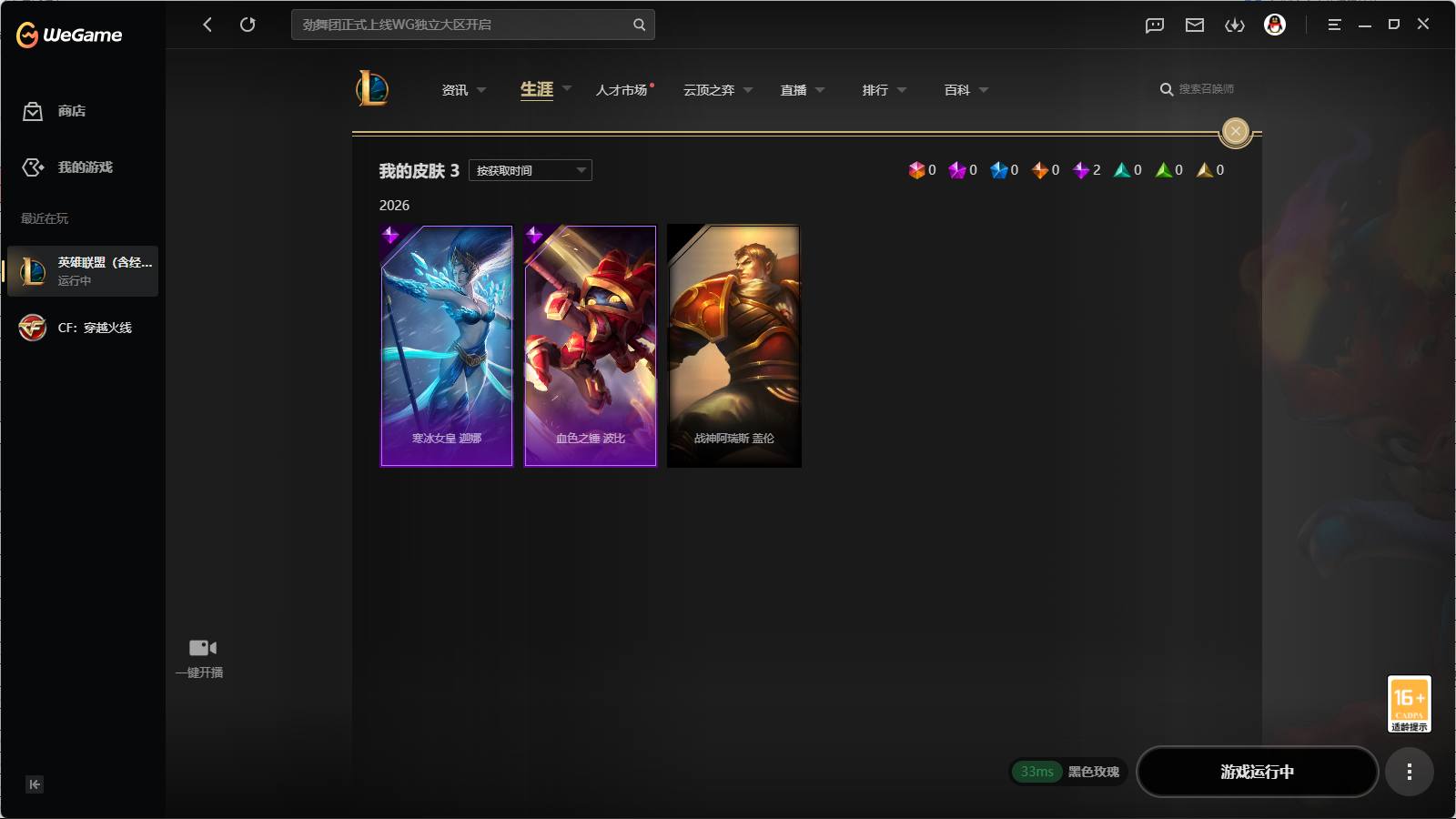Screen dimensions: 1456x819
Task: Open the three-dot more options button
Action: pos(1410,772)
